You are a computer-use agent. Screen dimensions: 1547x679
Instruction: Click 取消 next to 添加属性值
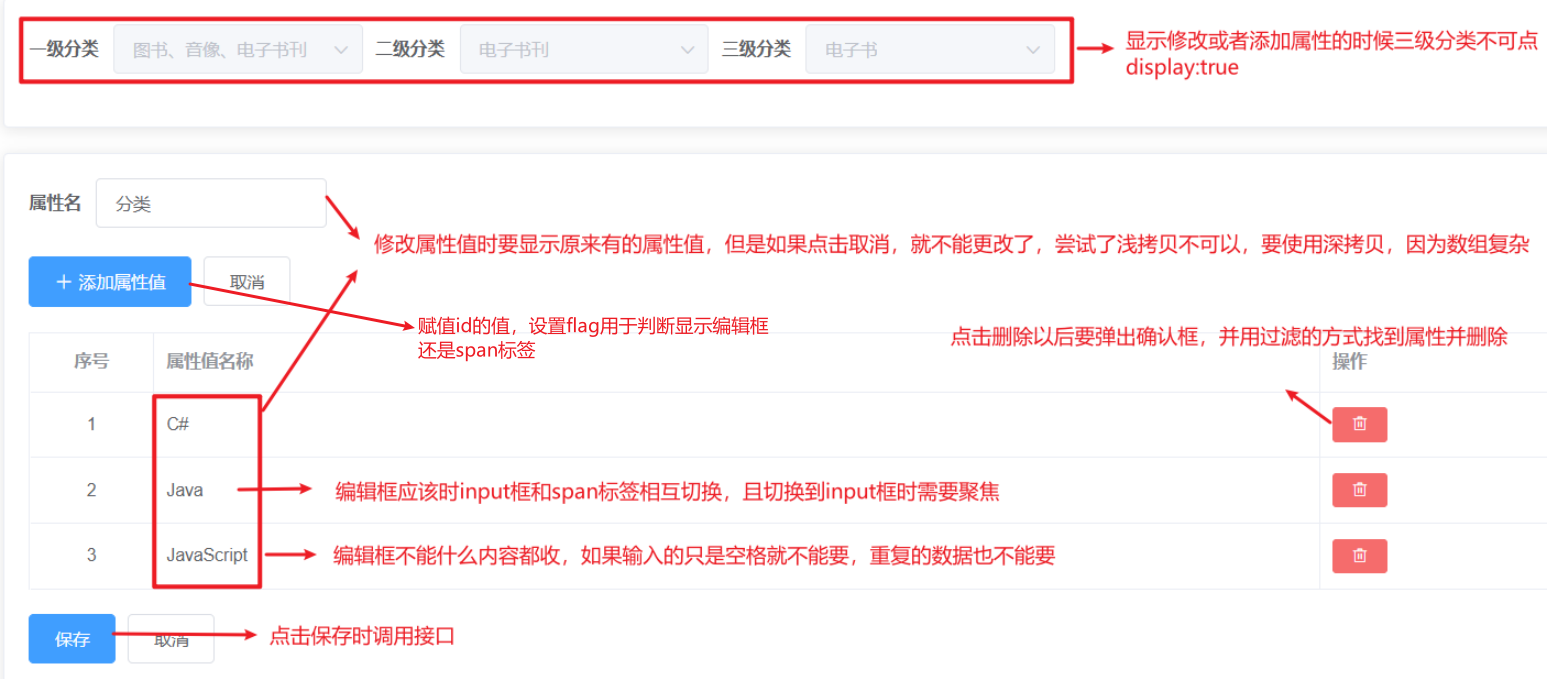click(247, 282)
